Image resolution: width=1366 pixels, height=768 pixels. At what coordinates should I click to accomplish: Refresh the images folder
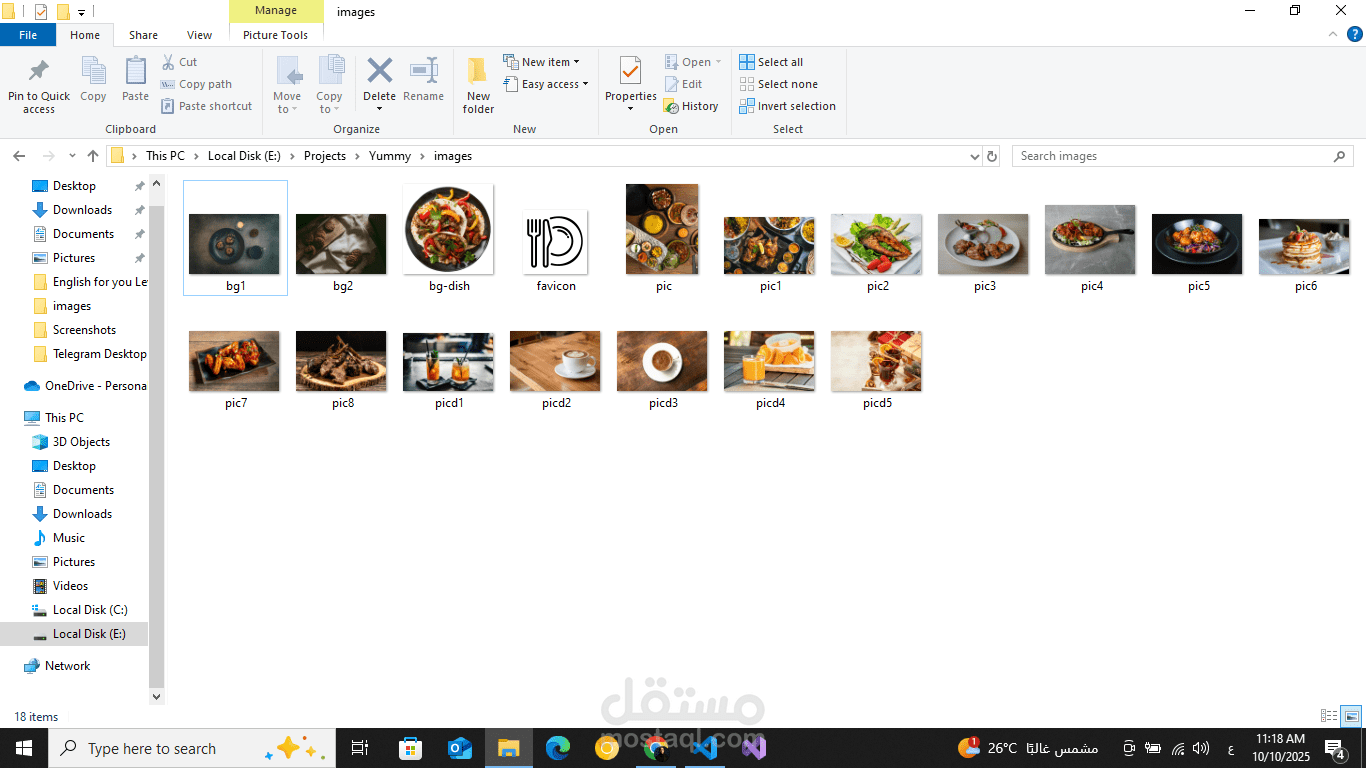tap(992, 156)
